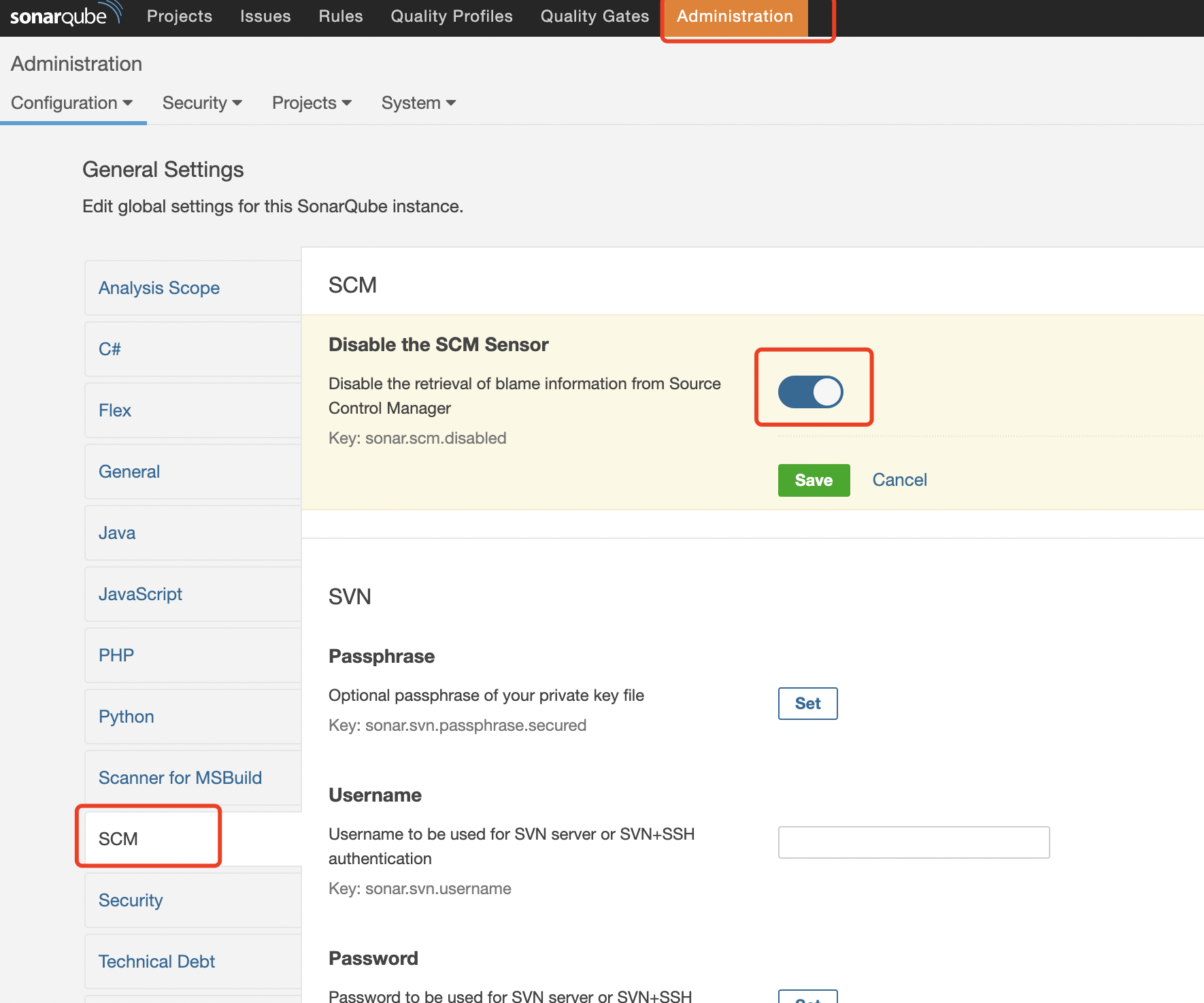This screenshot has width=1204, height=1003.
Task: Click the General Settings heading
Action: click(x=163, y=169)
